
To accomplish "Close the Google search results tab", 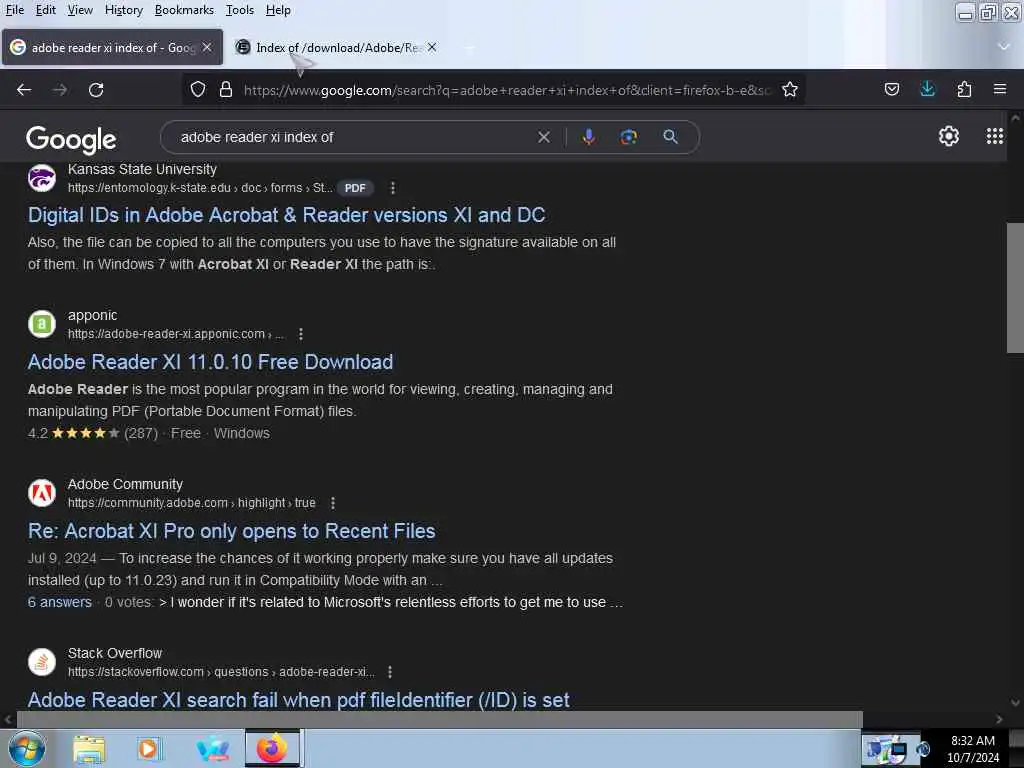I will pos(207,47).
